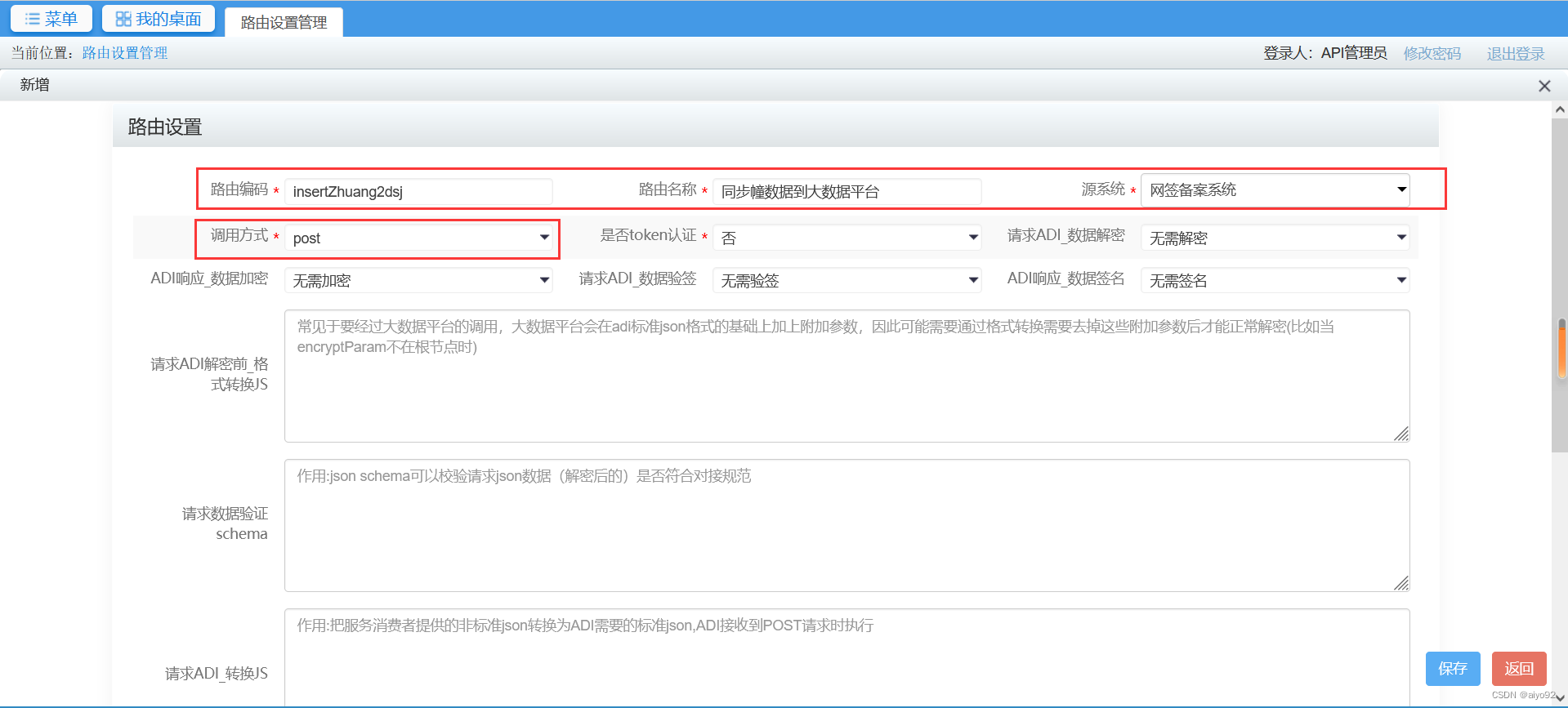
Task: Click resize handle of schema textarea
Action: 1401,583
